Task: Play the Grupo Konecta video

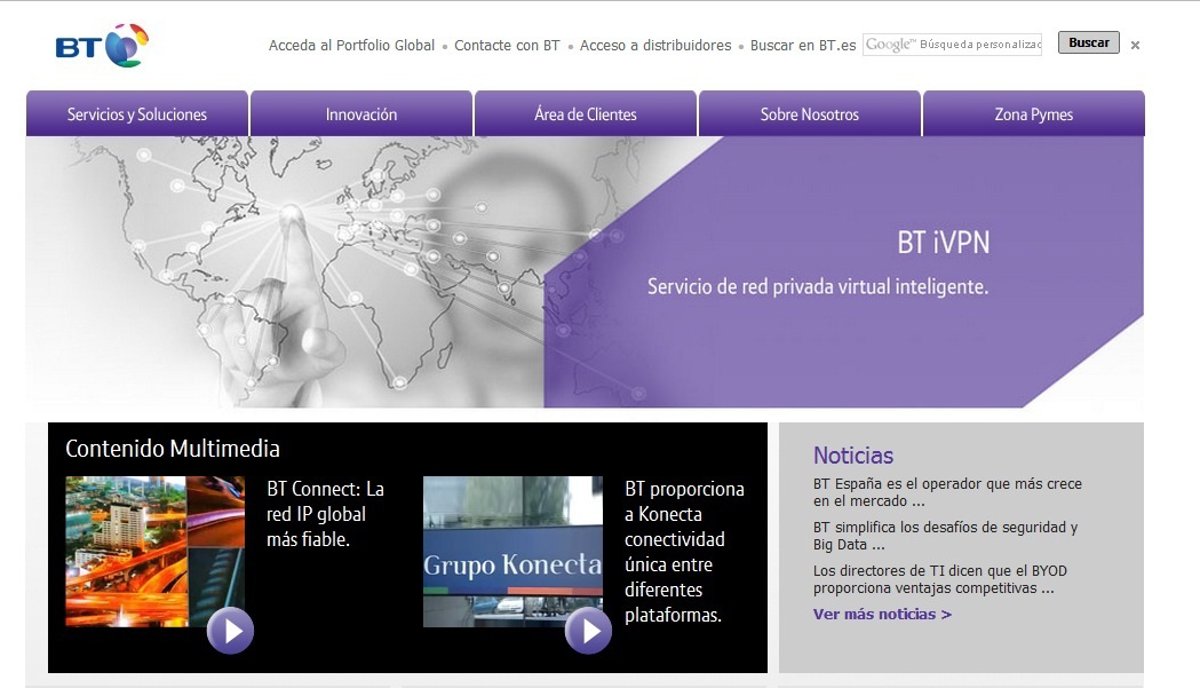Action: (x=588, y=630)
